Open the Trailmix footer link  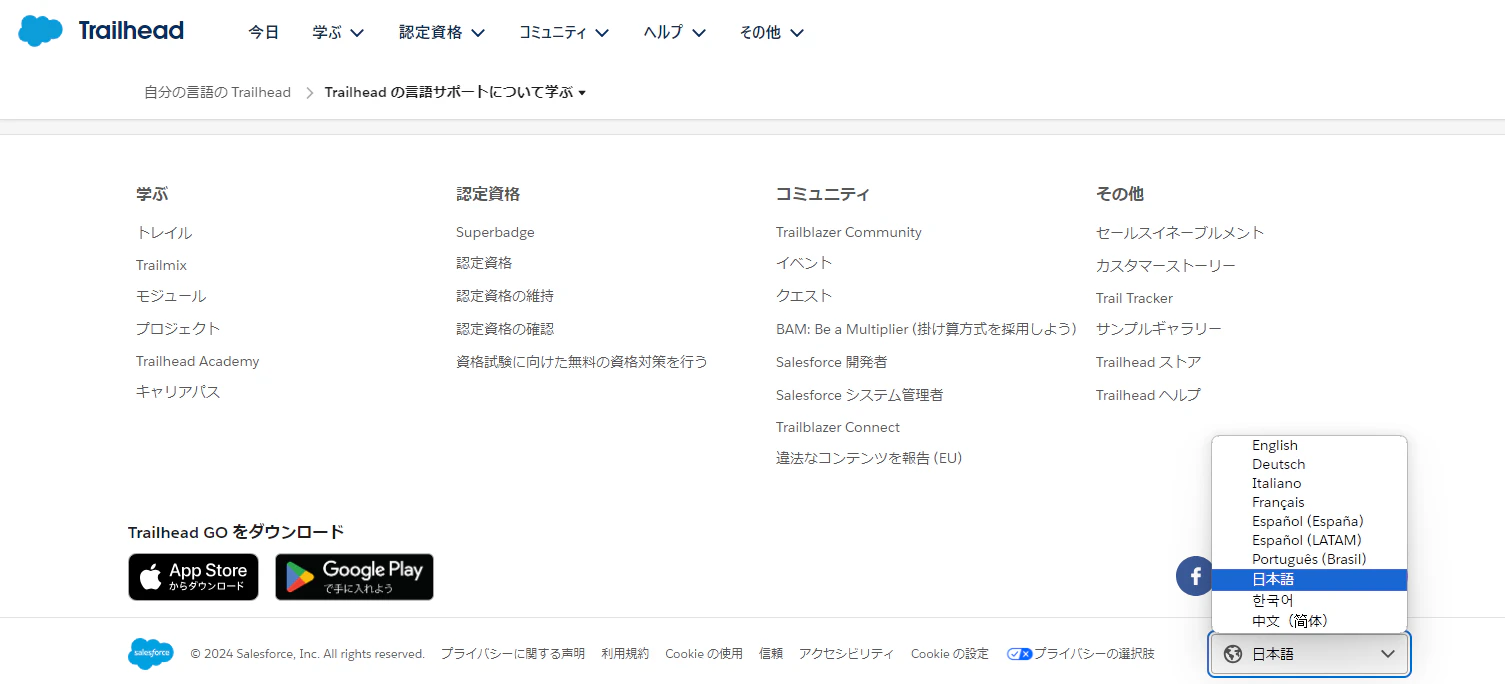click(161, 265)
